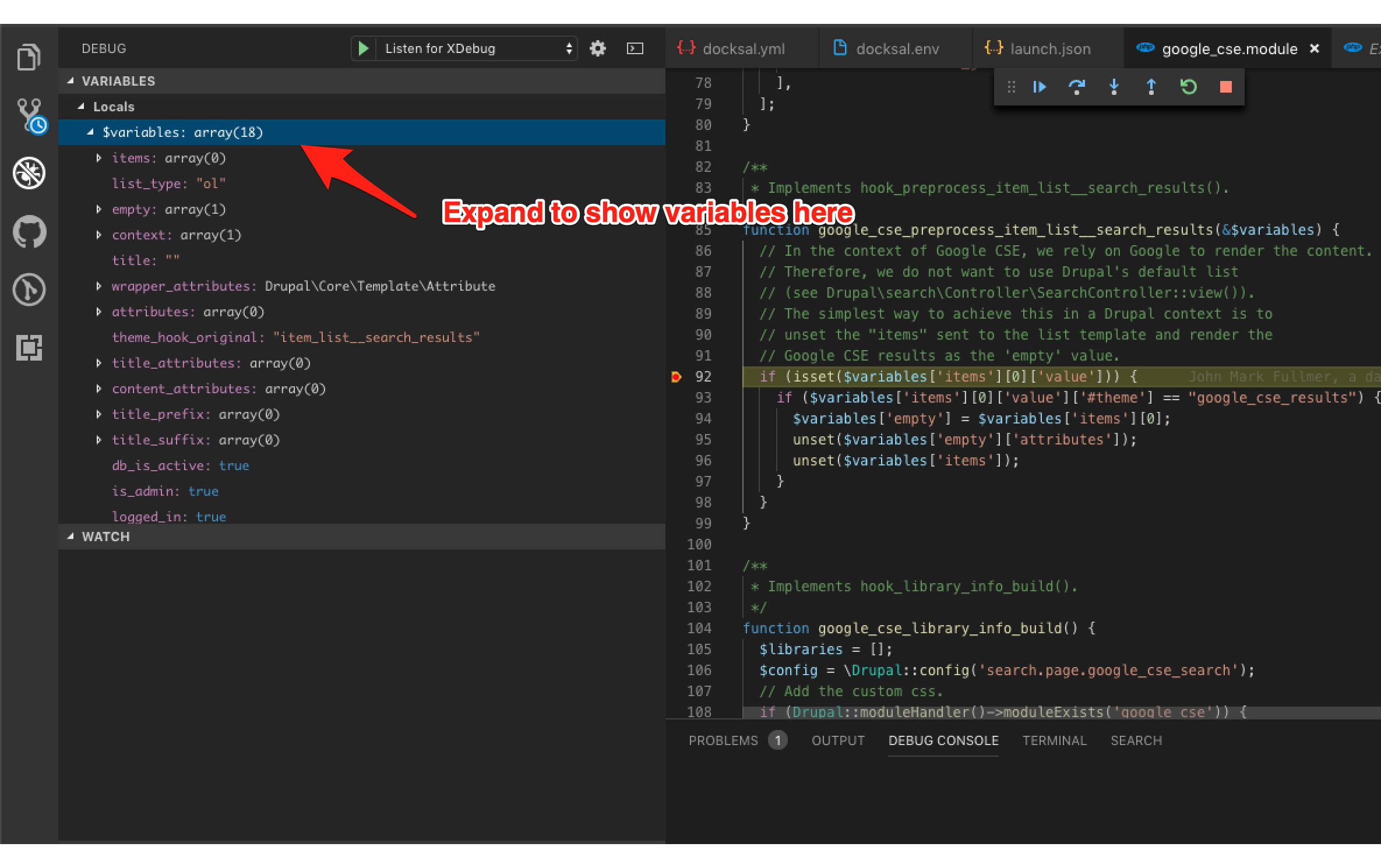
Task: Click the debug Step Into arrow
Action: pos(1114,87)
